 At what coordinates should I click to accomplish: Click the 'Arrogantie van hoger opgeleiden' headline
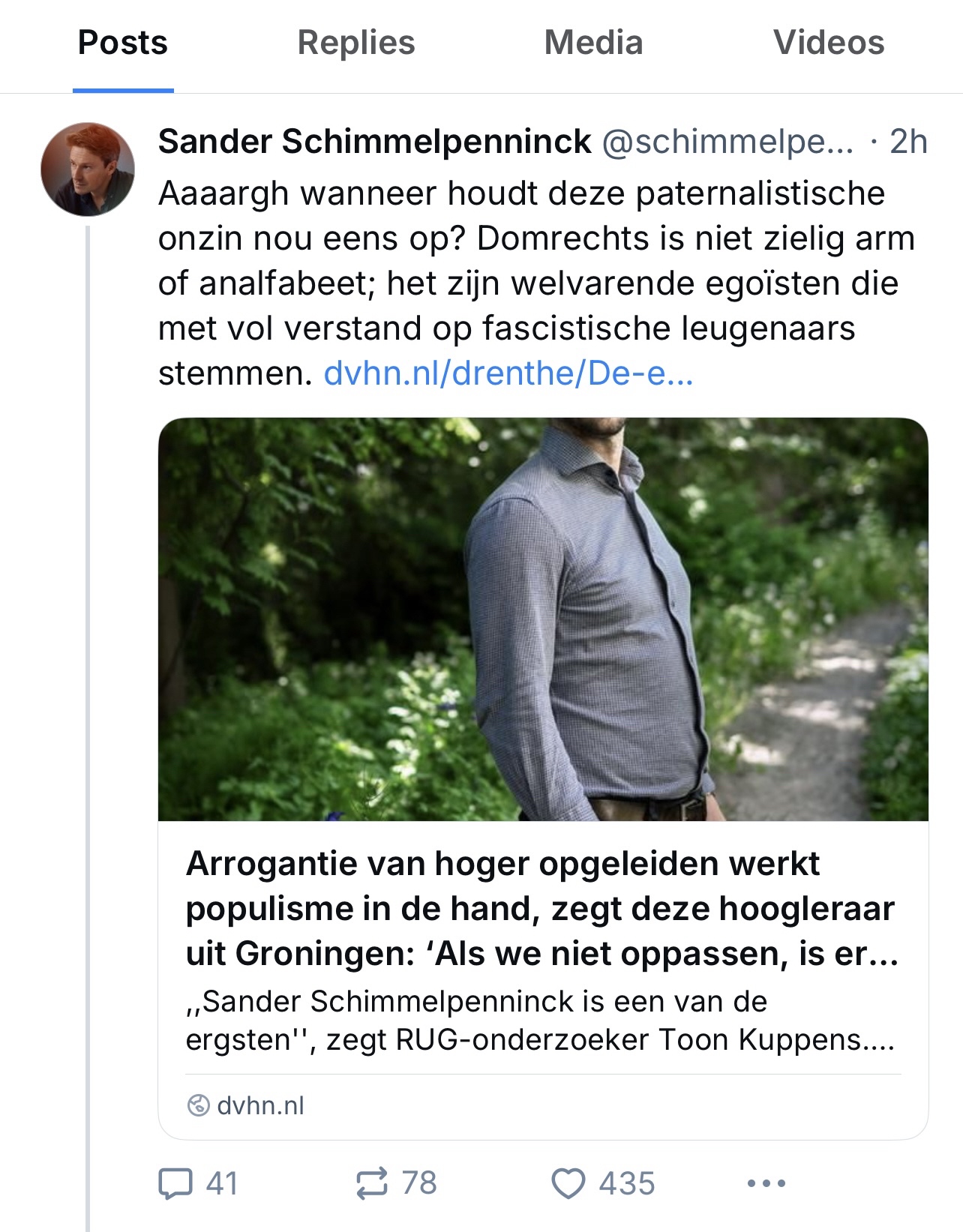[x=541, y=908]
